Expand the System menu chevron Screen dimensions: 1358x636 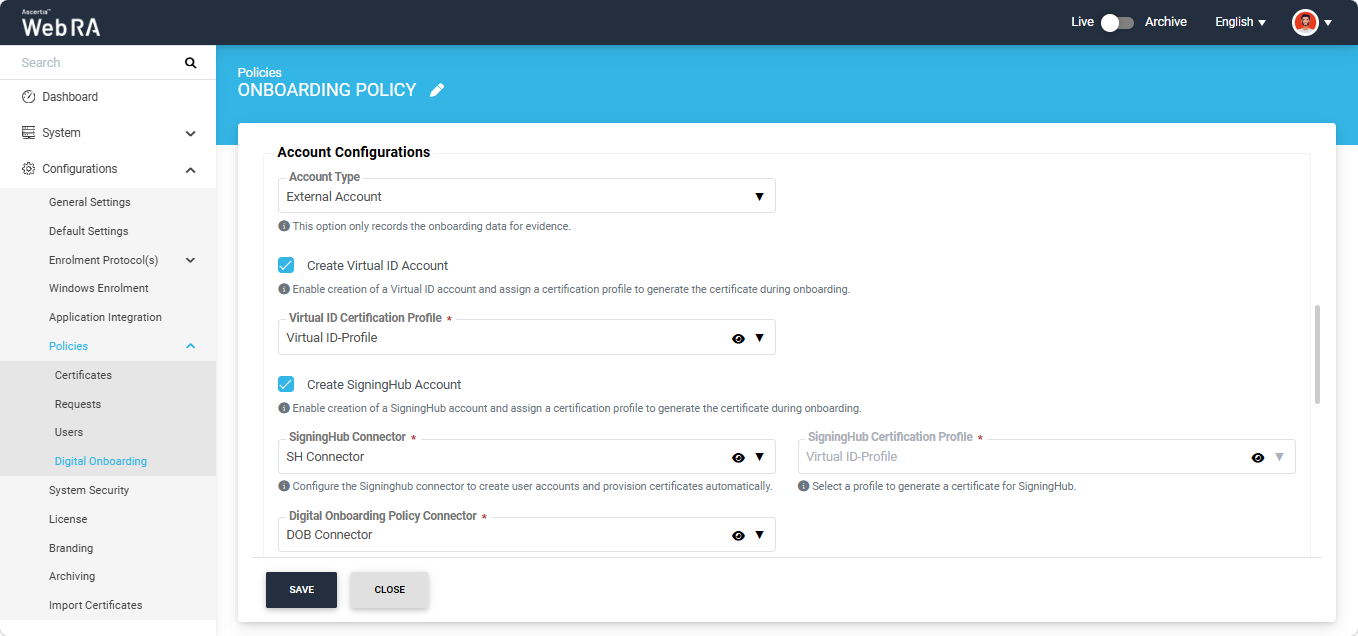click(190, 133)
